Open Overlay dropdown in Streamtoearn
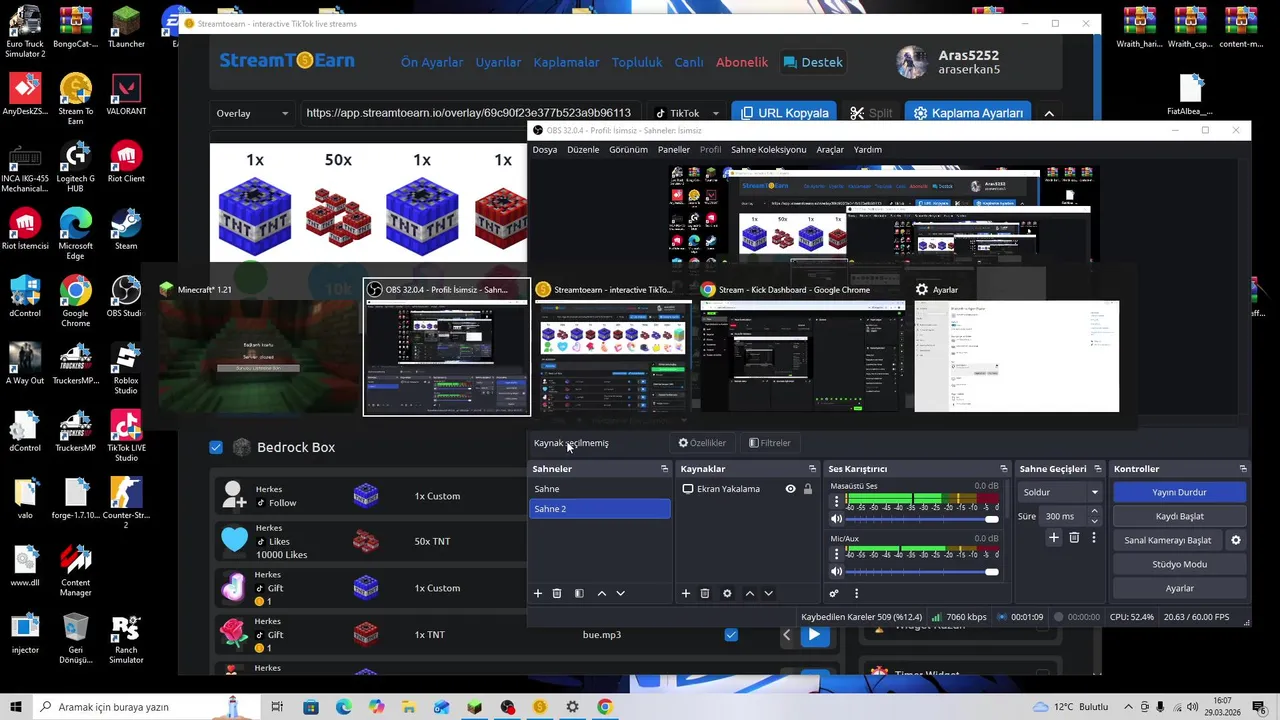This screenshot has height=720, width=1280. pos(252,113)
